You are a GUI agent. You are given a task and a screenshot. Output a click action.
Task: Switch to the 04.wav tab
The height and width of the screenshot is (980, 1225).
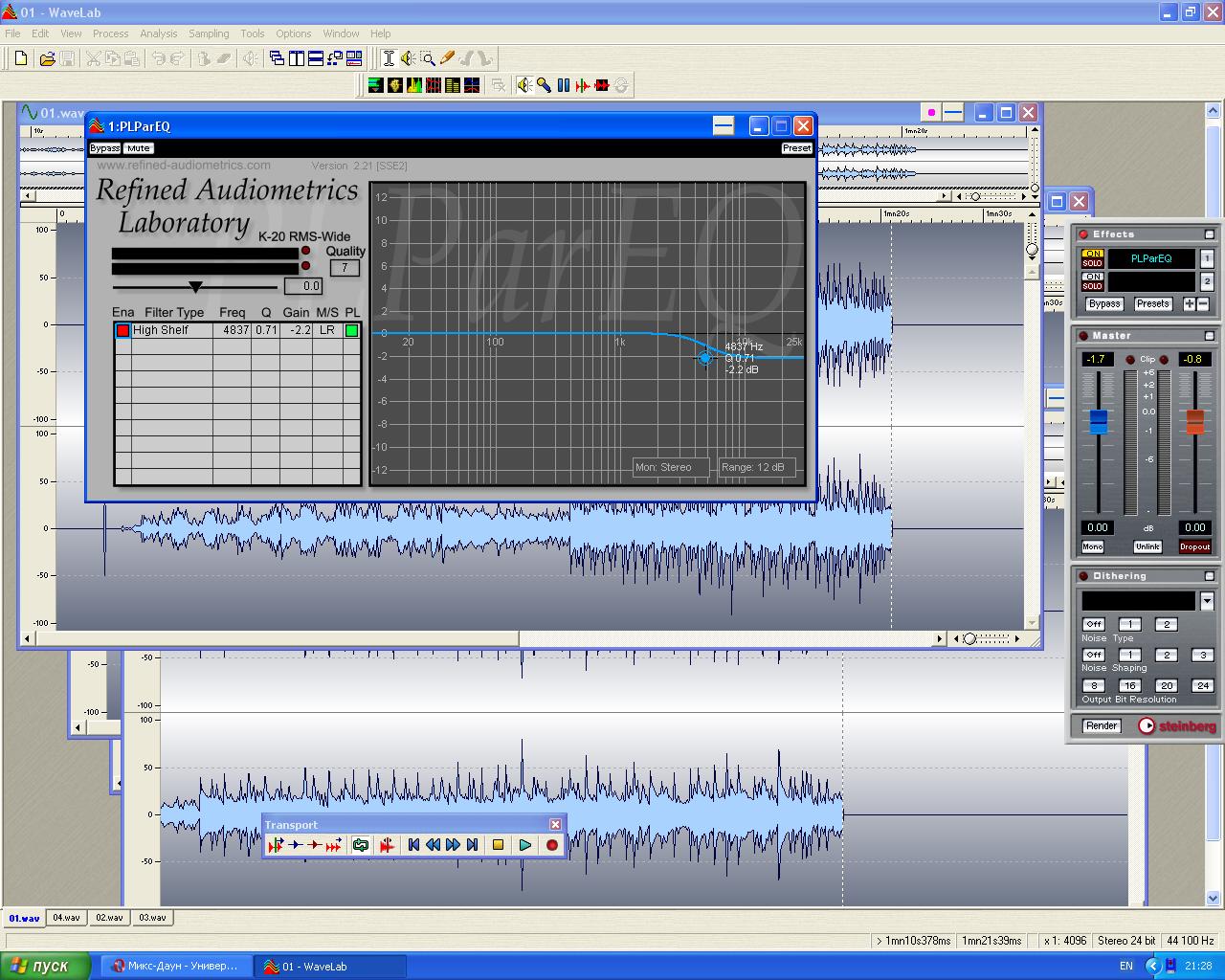pyautogui.click(x=66, y=918)
